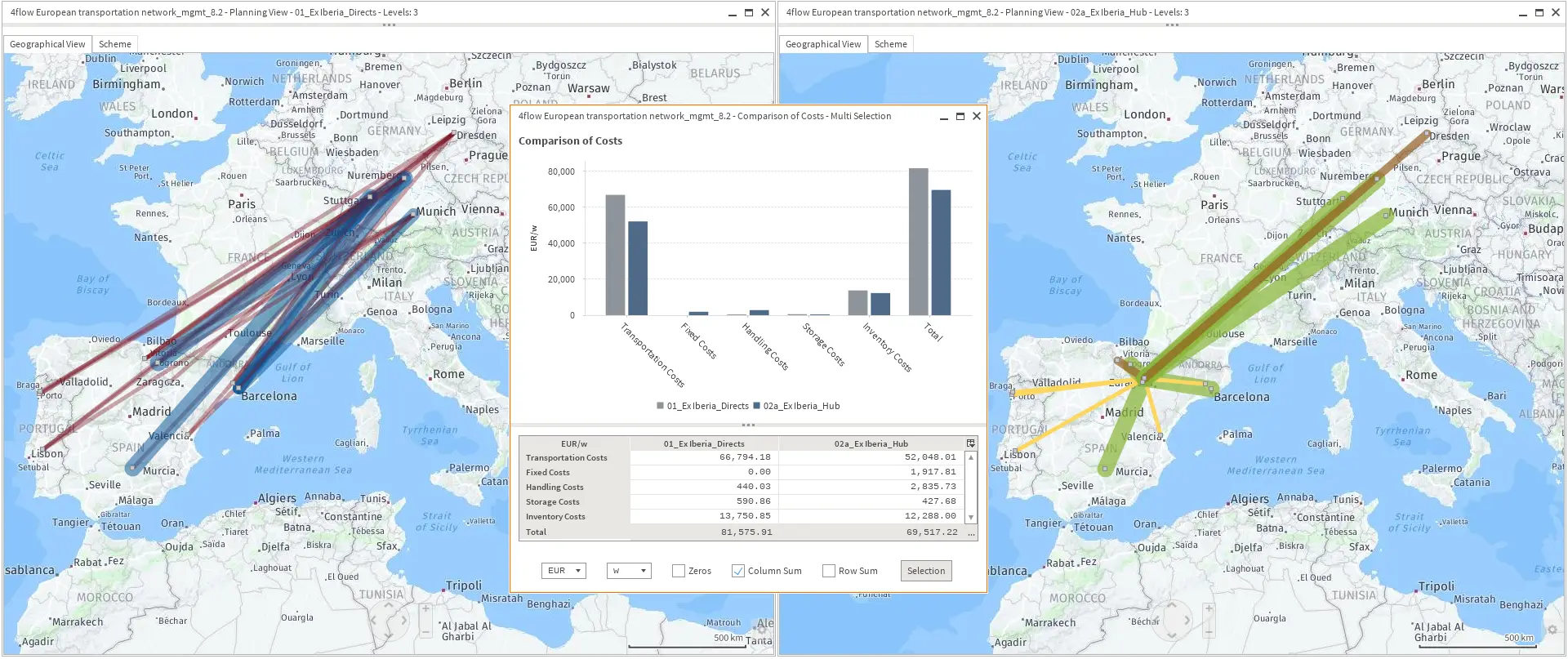Expand the more options ellipsis in Total row

pyautogui.click(x=971, y=532)
